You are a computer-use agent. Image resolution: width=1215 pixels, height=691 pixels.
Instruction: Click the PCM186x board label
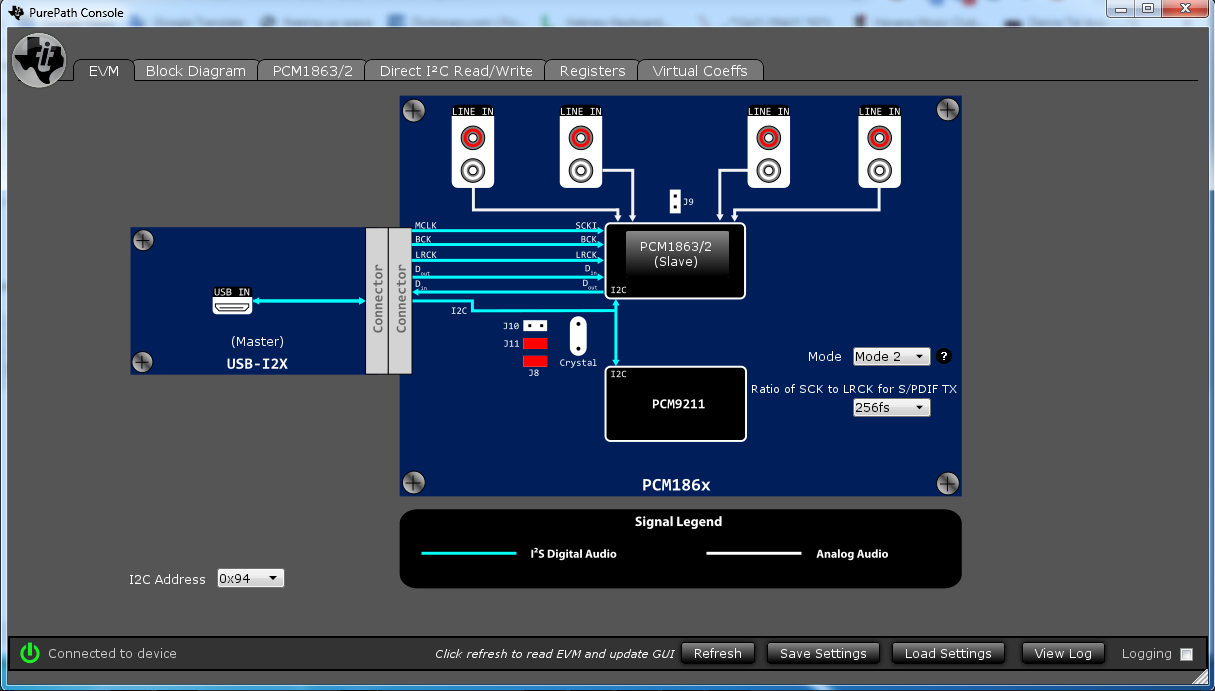[676, 485]
